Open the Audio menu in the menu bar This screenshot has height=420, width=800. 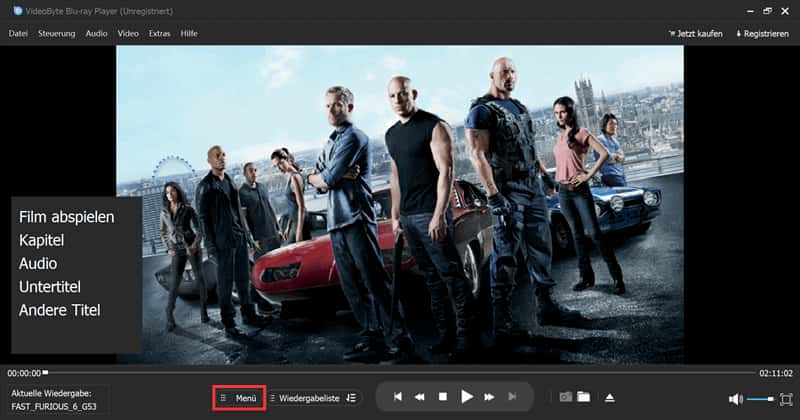96,34
